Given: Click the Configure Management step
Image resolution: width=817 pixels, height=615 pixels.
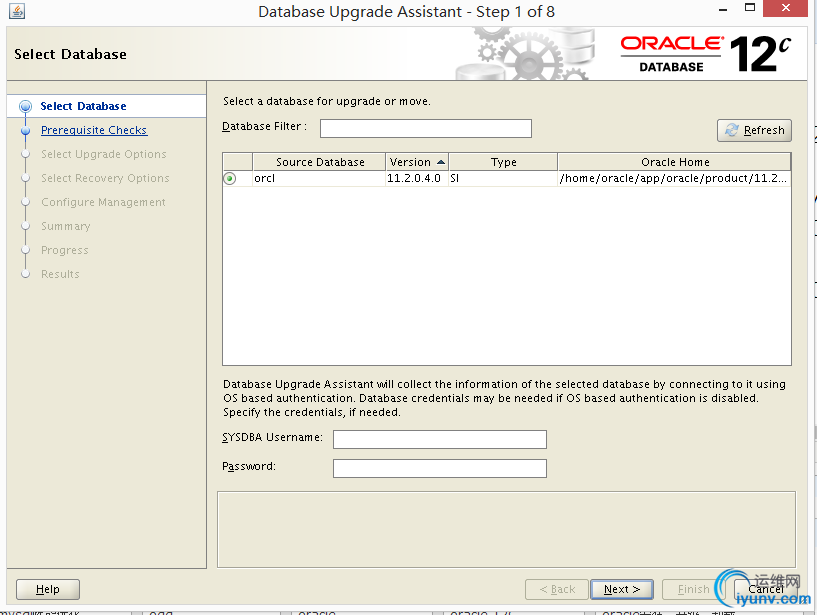Looking at the screenshot, I should tap(103, 202).
